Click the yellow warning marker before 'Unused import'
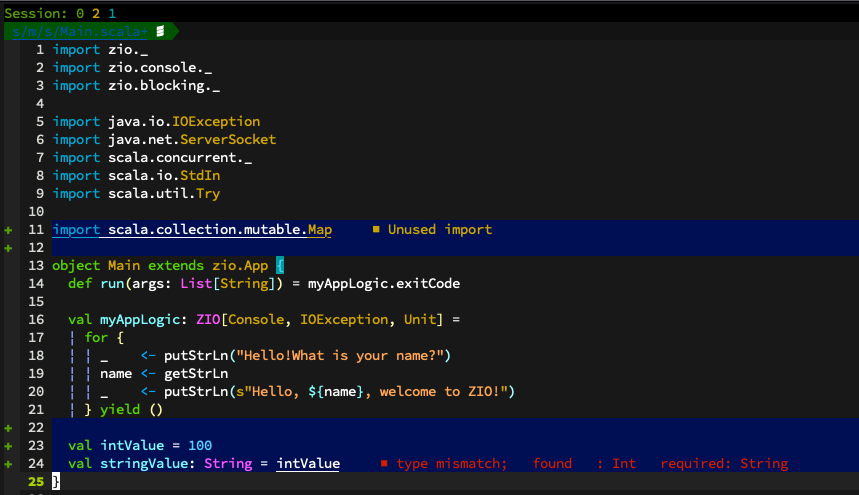 coord(376,229)
